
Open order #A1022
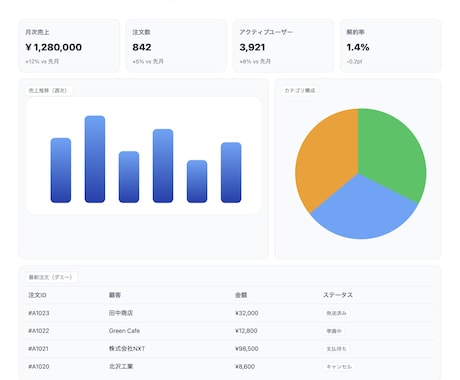(x=39, y=331)
